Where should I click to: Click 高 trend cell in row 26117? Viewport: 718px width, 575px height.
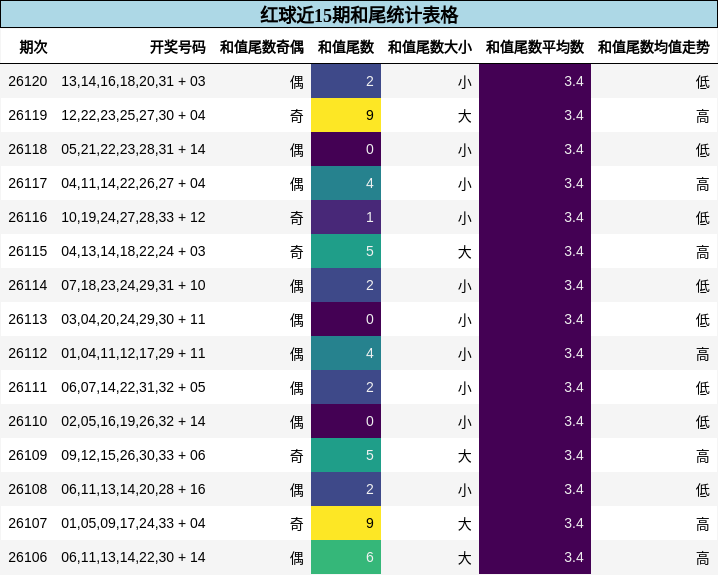click(x=703, y=184)
